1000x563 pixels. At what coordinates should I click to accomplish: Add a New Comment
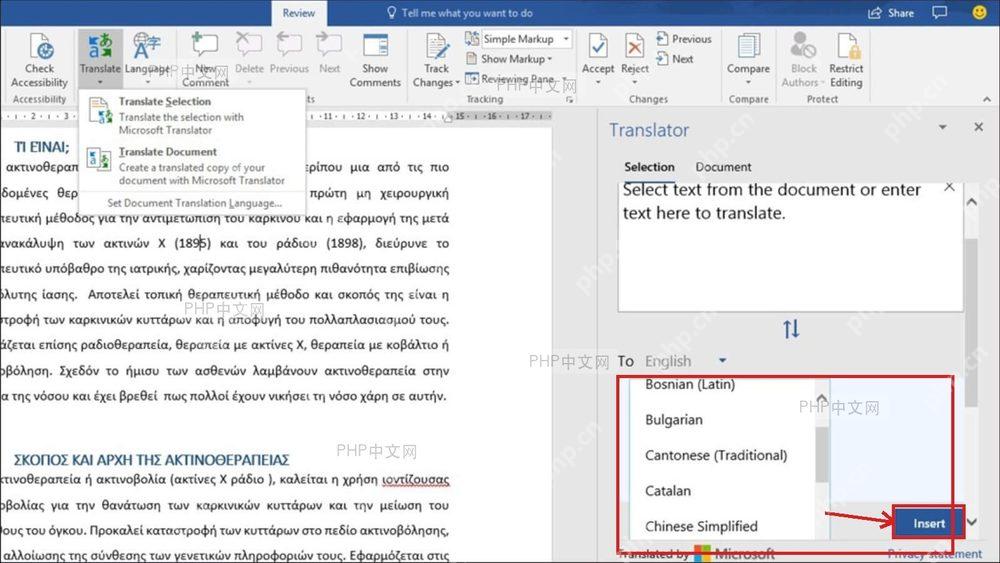[x=205, y=60]
